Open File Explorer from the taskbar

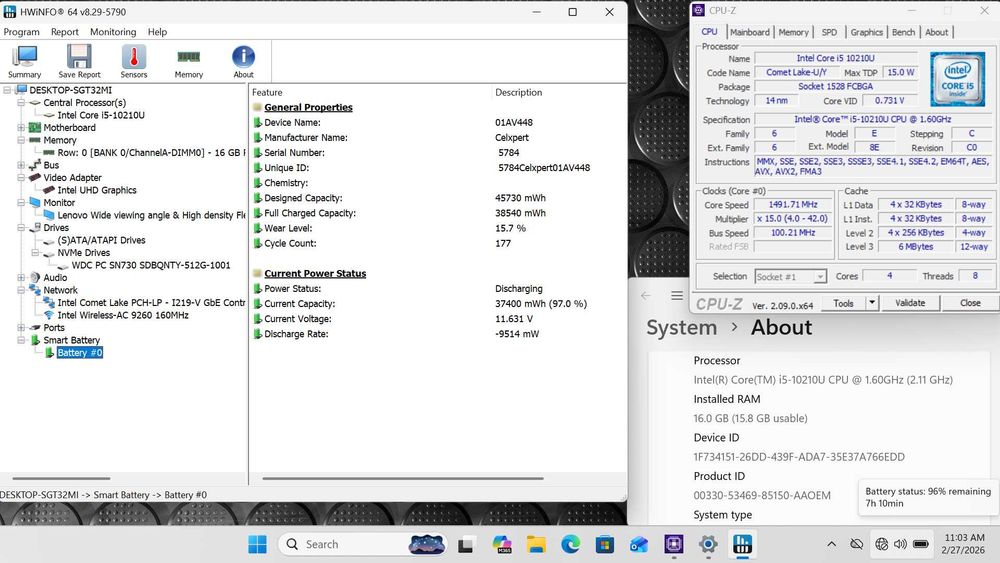[536, 545]
